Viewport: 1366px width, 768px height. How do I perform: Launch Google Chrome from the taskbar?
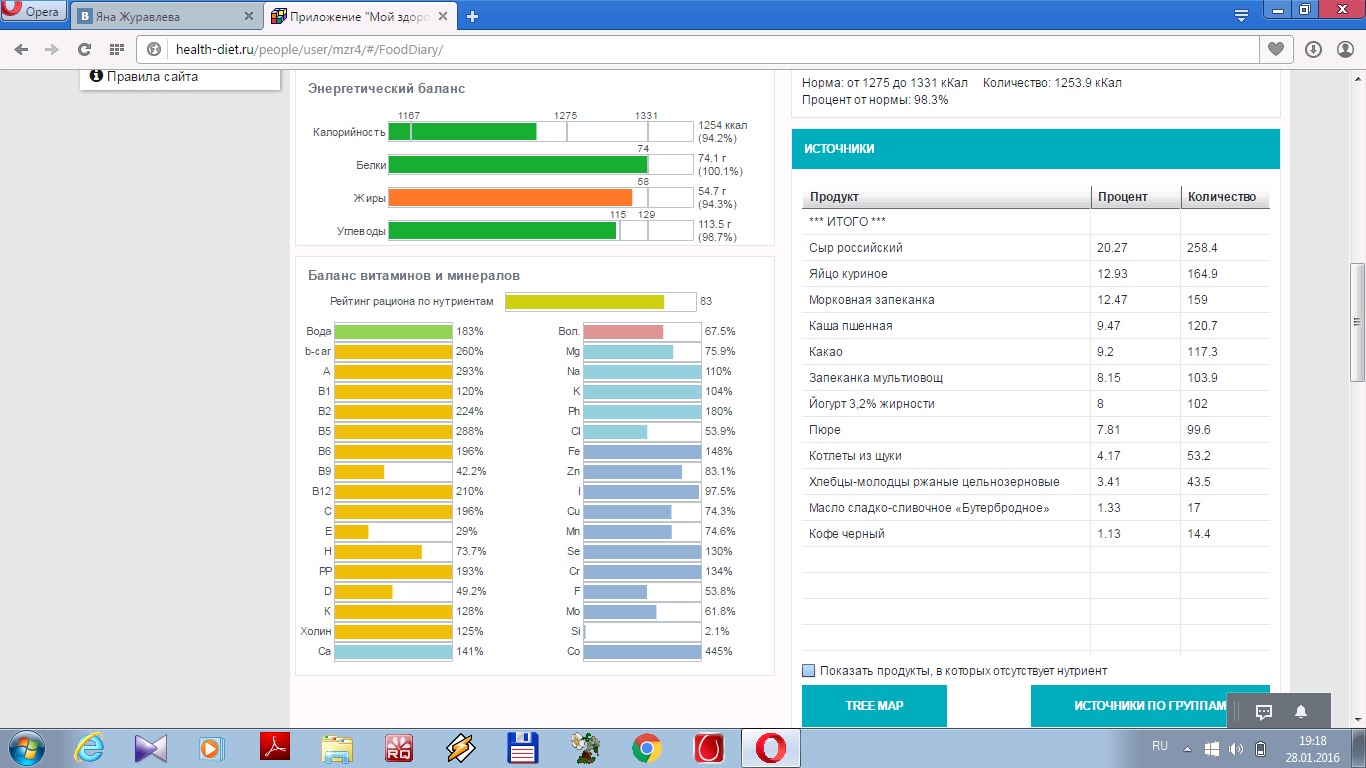tap(646, 747)
